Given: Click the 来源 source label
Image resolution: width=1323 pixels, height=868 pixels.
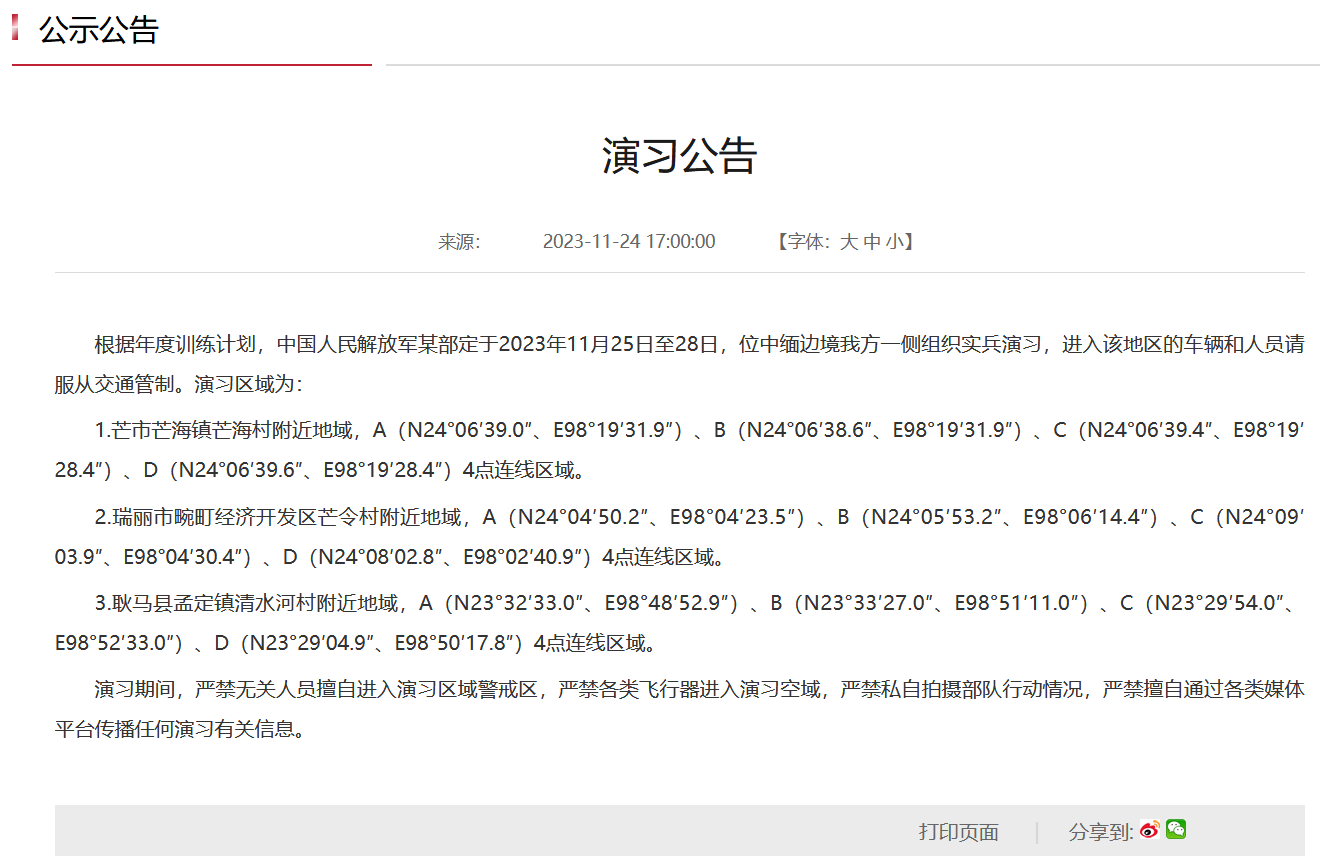Looking at the screenshot, I should pyautogui.click(x=459, y=241).
